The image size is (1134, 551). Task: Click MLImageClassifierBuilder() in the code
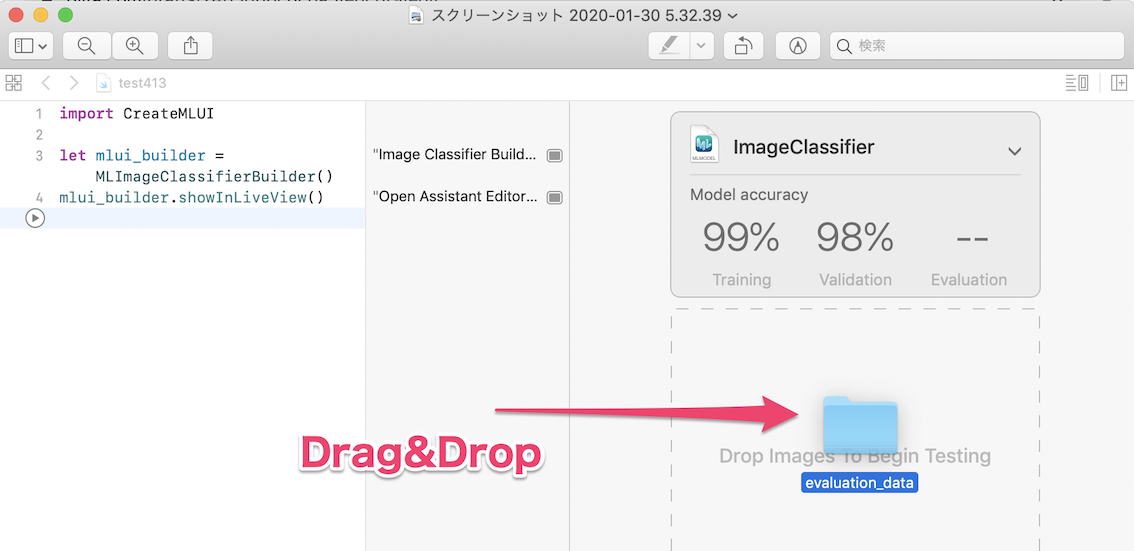click(213, 176)
